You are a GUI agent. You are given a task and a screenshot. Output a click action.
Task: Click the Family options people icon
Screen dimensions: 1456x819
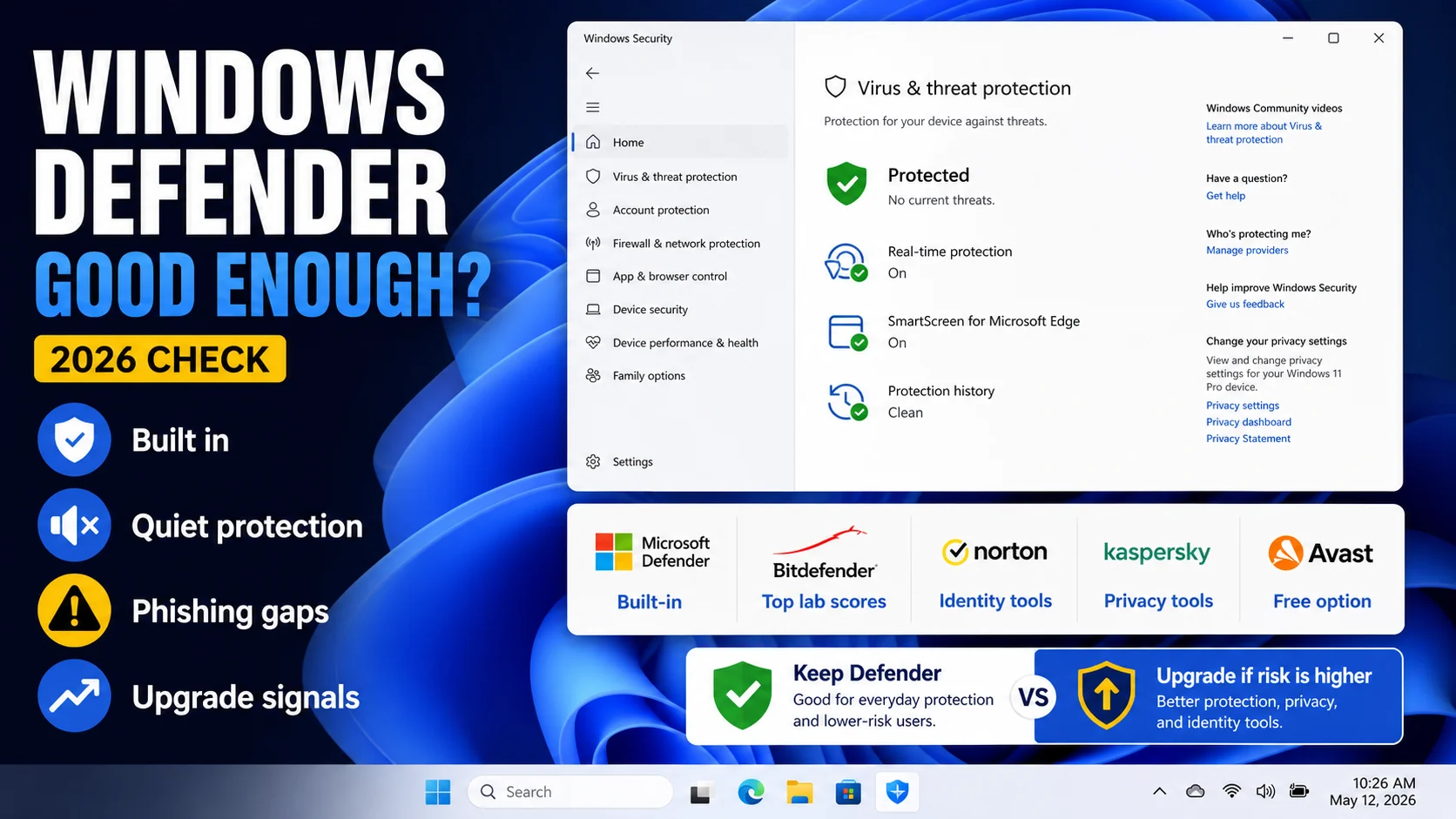click(x=593, y=375)
